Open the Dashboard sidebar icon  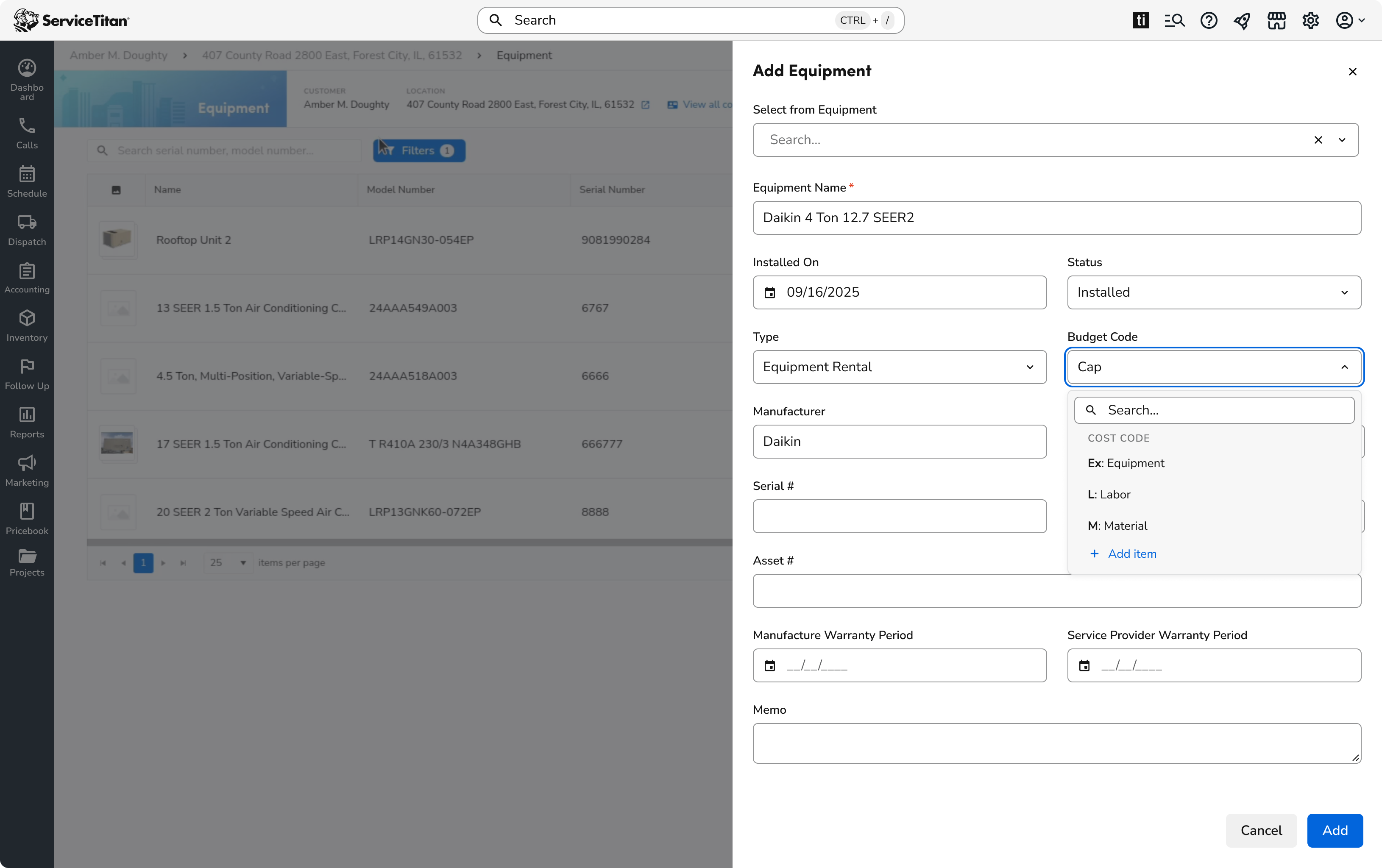(27, 79)
